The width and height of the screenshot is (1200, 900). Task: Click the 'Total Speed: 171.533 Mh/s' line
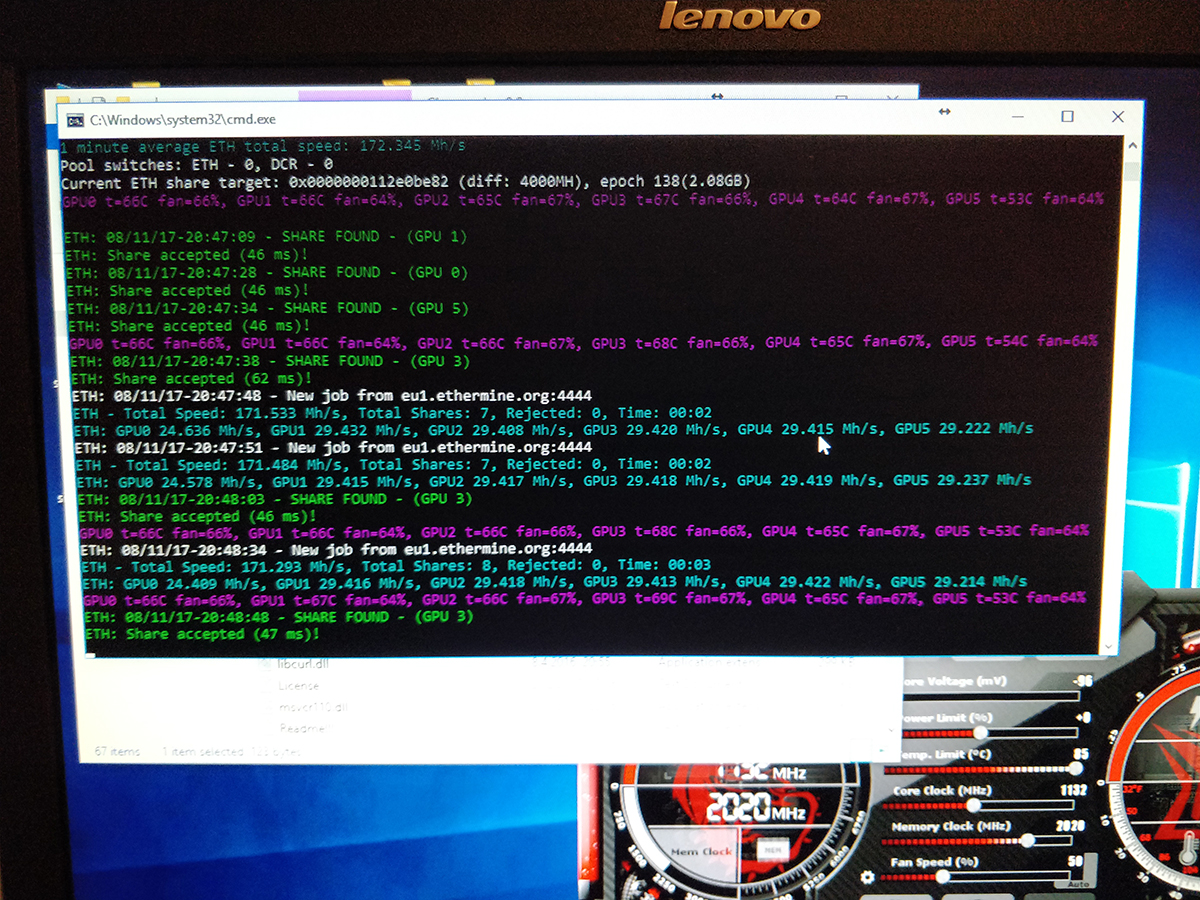pyautogui.click(x=392, y=410)
